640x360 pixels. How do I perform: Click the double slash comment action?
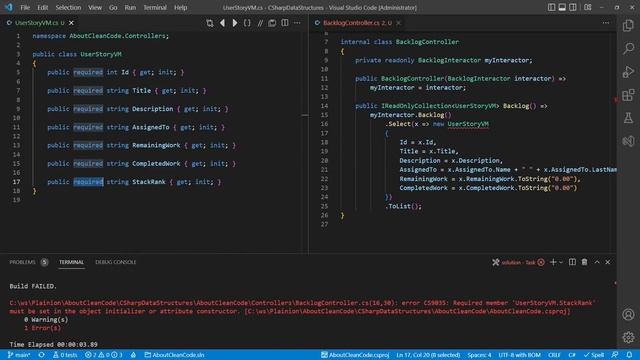point(260,23)
